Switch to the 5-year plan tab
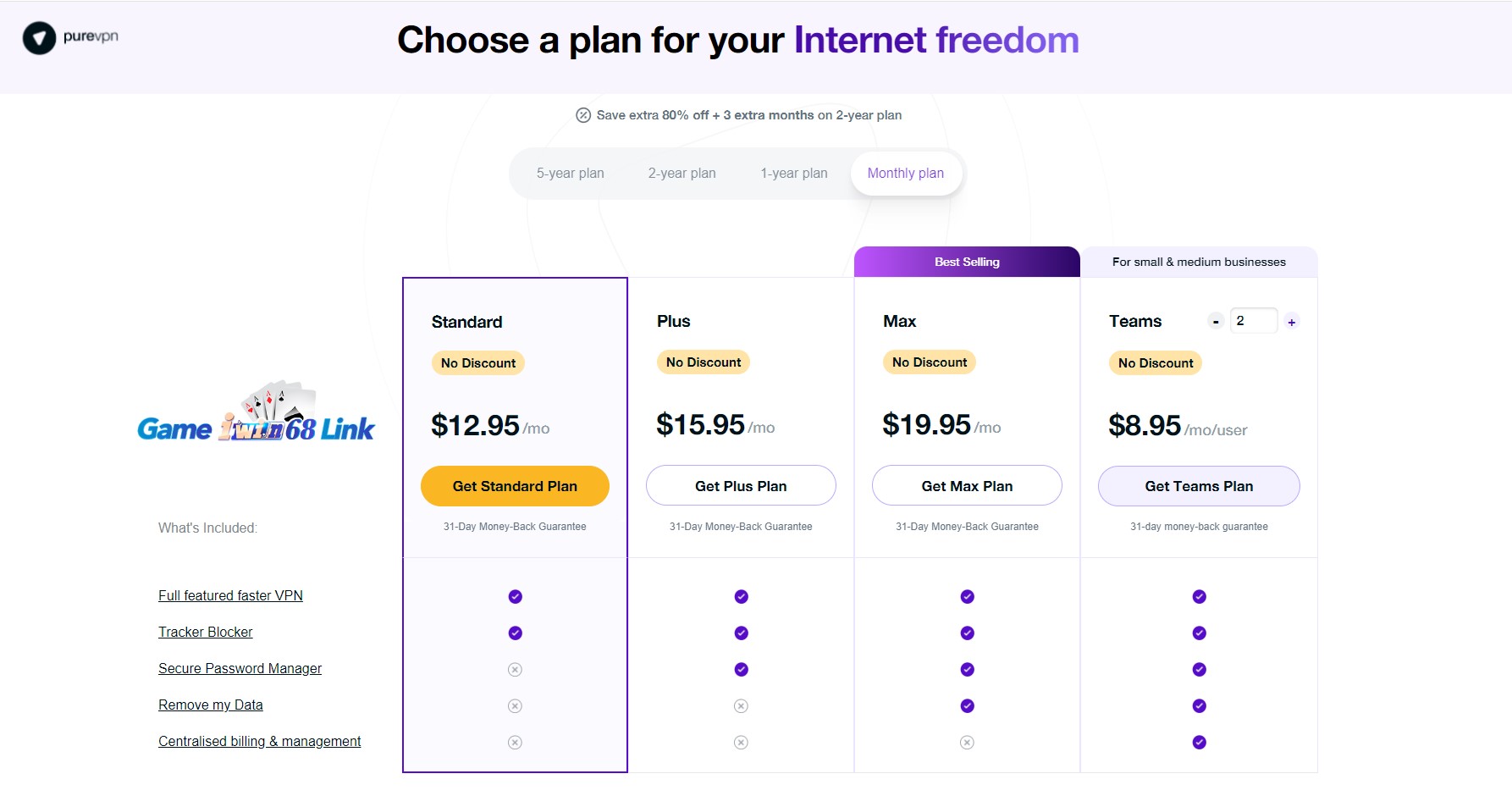The height and width of the screenshot is (807, 1512). click(x=570, y=174)
